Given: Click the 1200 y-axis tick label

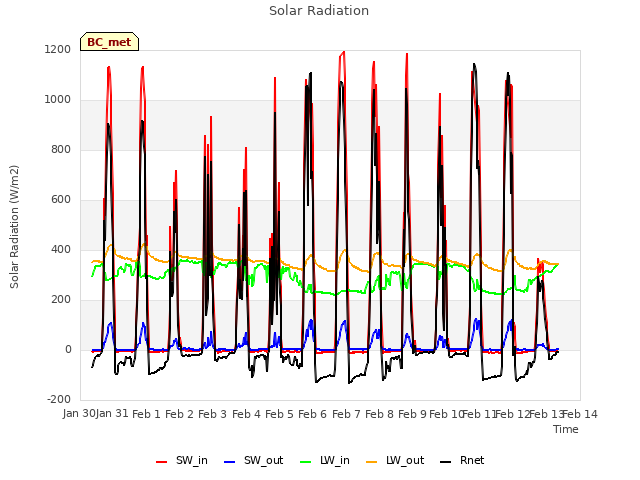Looking at the screenshot, I should (x=58, y=50).
